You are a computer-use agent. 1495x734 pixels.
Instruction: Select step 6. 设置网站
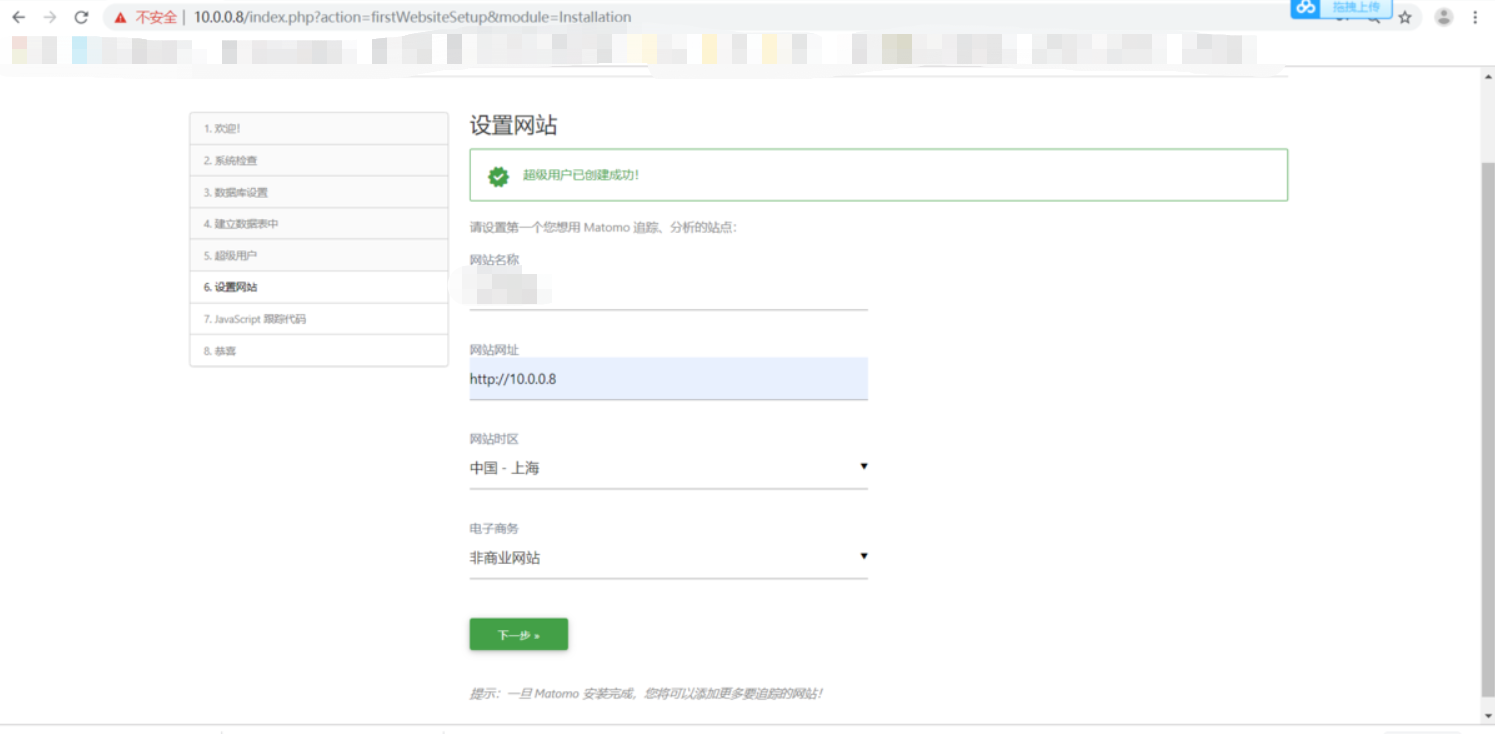click(319, 287)
